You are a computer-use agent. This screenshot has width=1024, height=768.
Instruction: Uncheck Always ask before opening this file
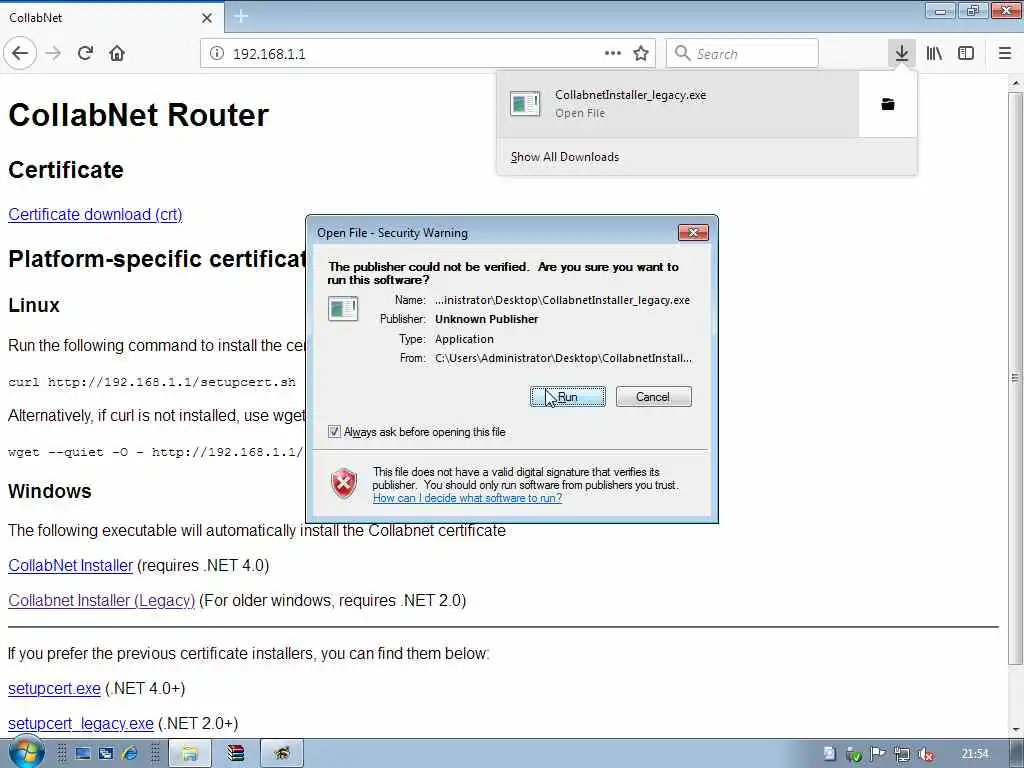(x=334, y=432)
